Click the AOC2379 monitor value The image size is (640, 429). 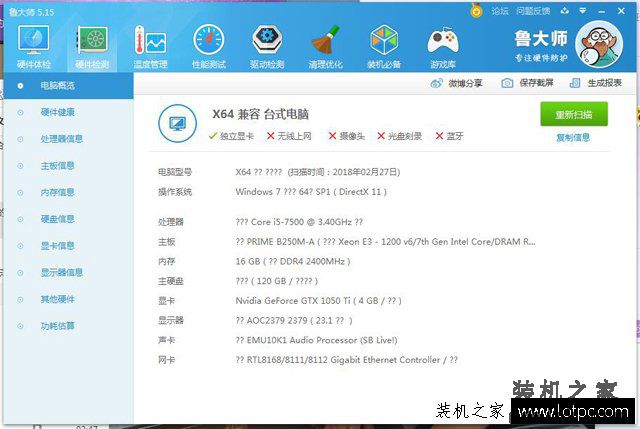[294, 320]
